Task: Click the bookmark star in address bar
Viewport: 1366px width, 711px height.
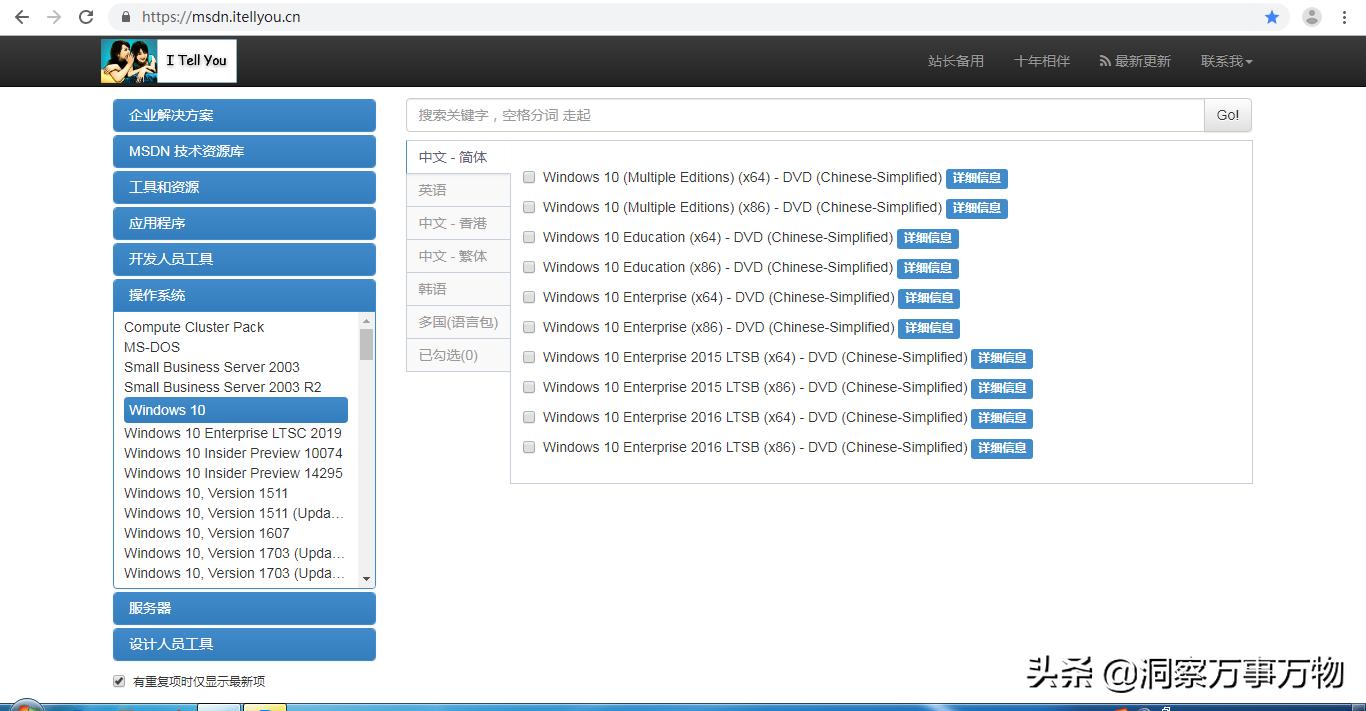Action: point(1271,16)
